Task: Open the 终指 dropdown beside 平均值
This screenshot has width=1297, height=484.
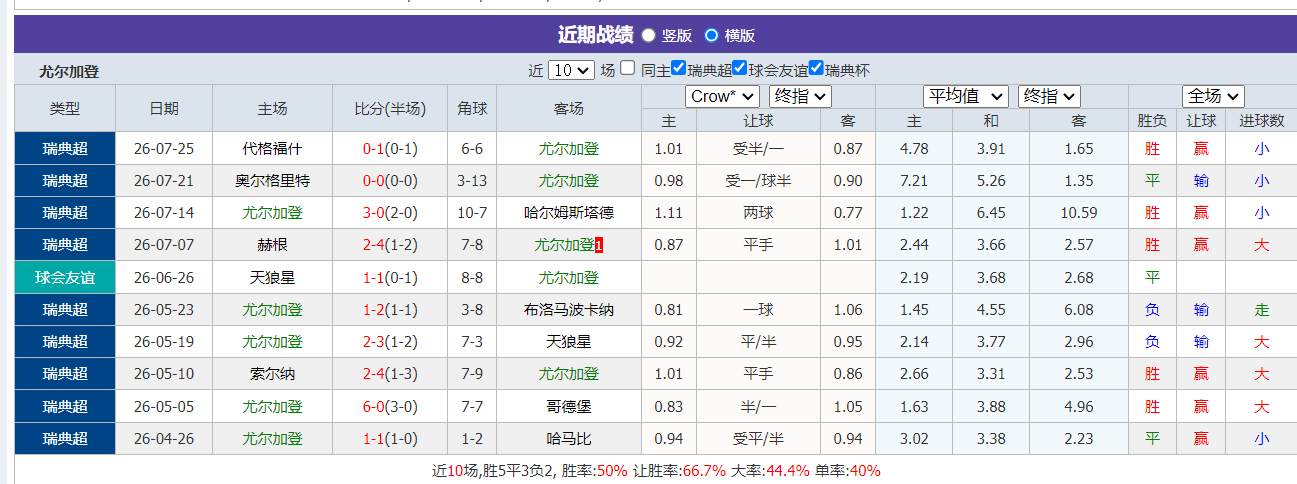Action: coord(1049,96)
